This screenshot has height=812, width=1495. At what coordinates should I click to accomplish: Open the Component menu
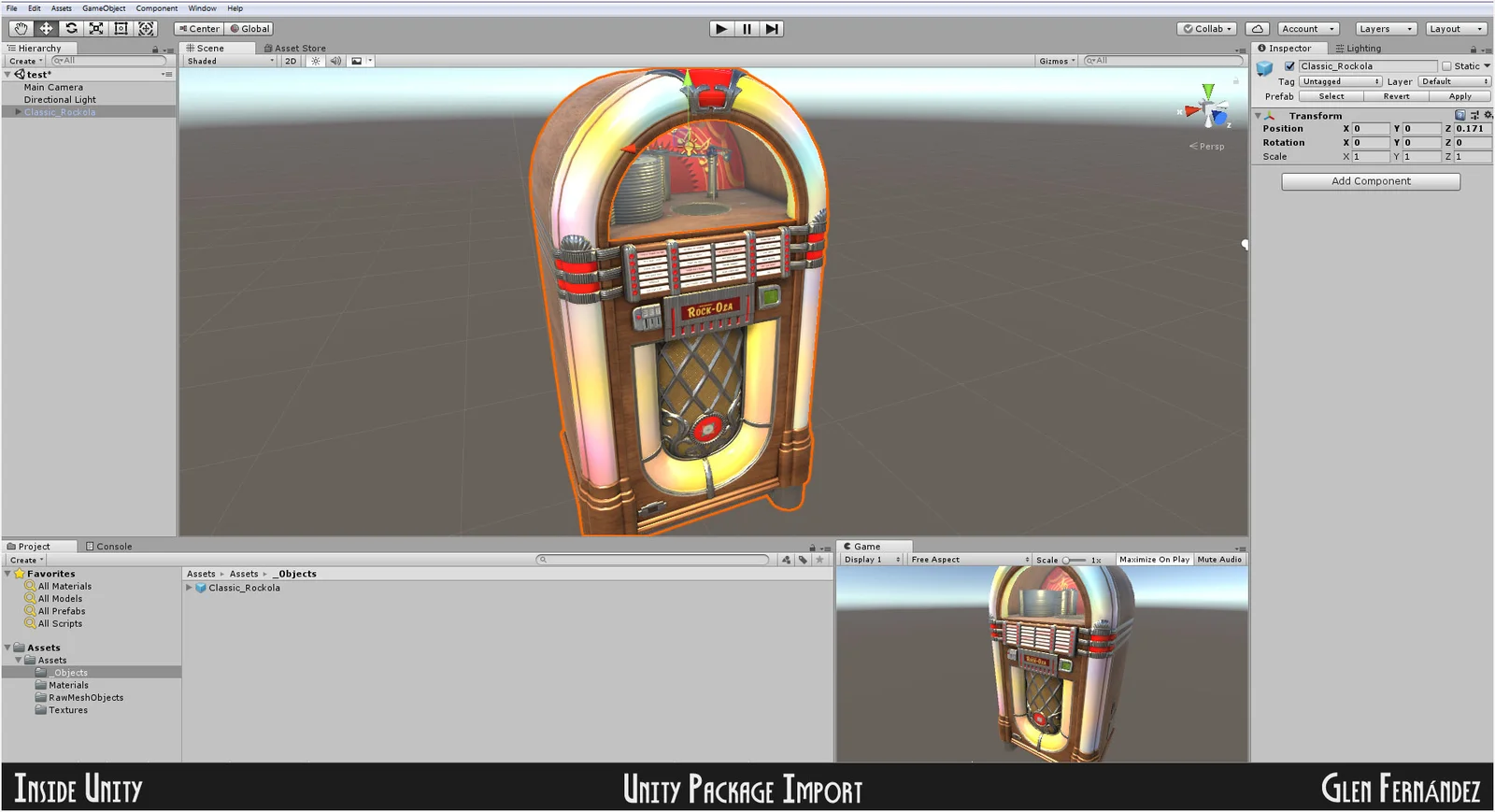tap(156, 8)
